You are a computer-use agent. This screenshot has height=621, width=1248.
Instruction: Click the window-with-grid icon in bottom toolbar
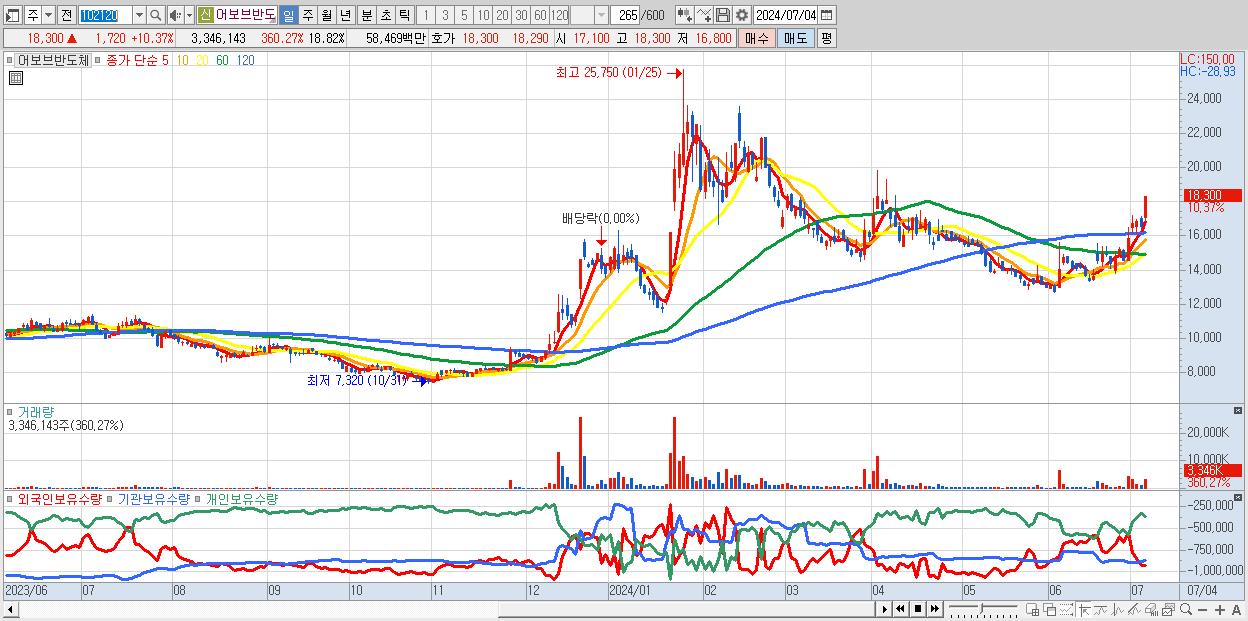coord(1033,610)
